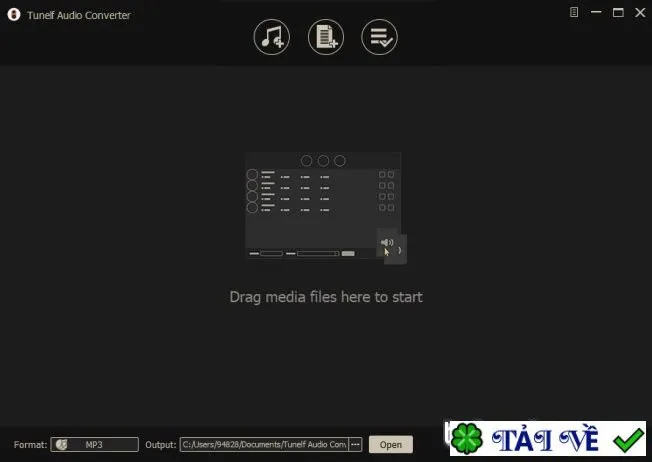The width and height of the screenshot is (652, 462).
Task: Click the add music files icon
Action: [272, 37]
